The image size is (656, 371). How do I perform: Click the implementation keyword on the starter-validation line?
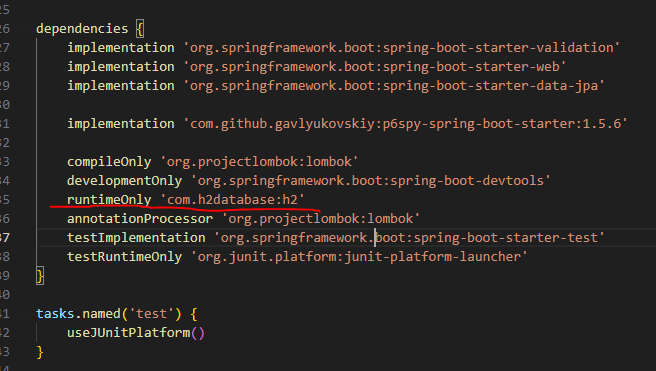tap(121, 48)
